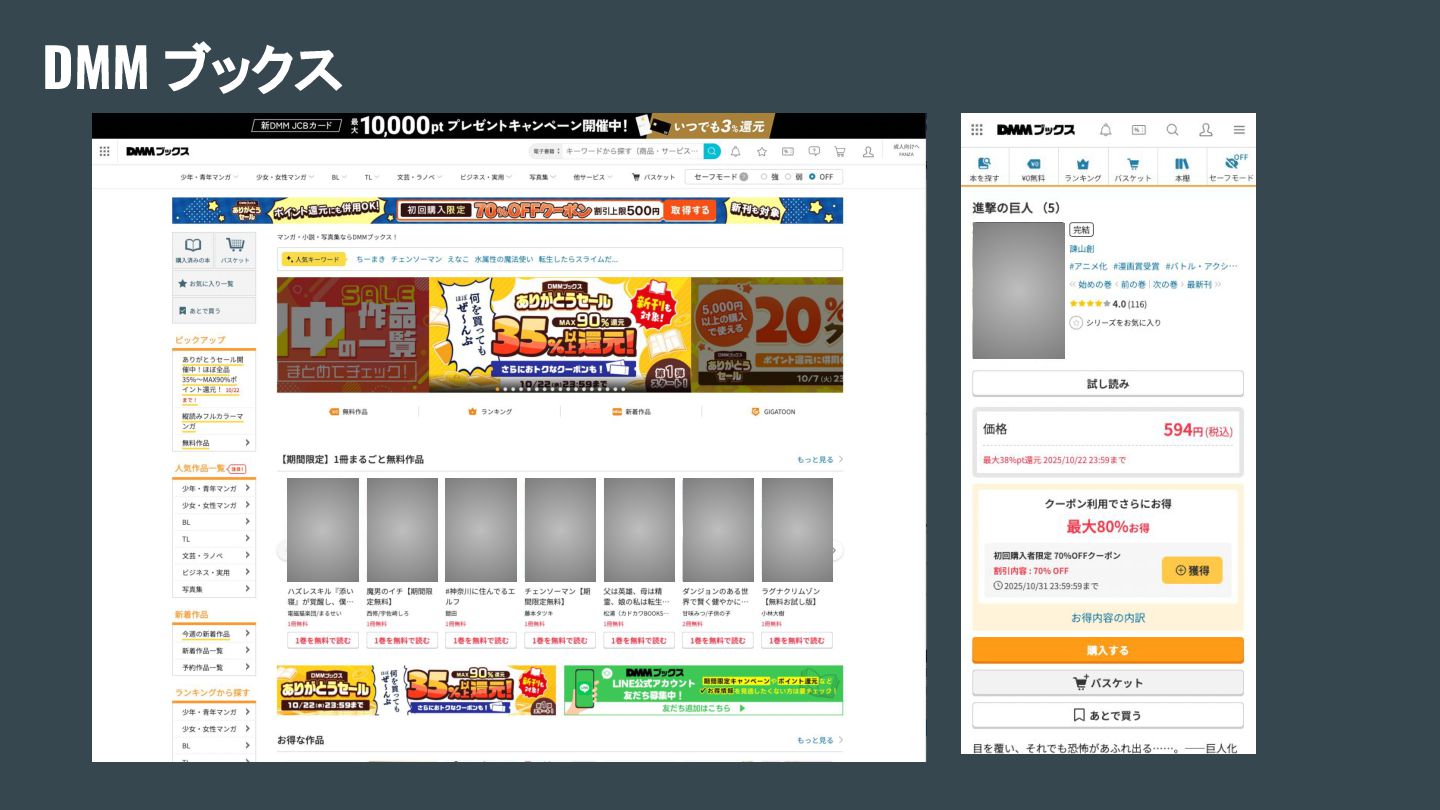Screen dimensions: 1440x810
Task: Click the 試し読み button on the mobile page
Action: click(1108, 383)
